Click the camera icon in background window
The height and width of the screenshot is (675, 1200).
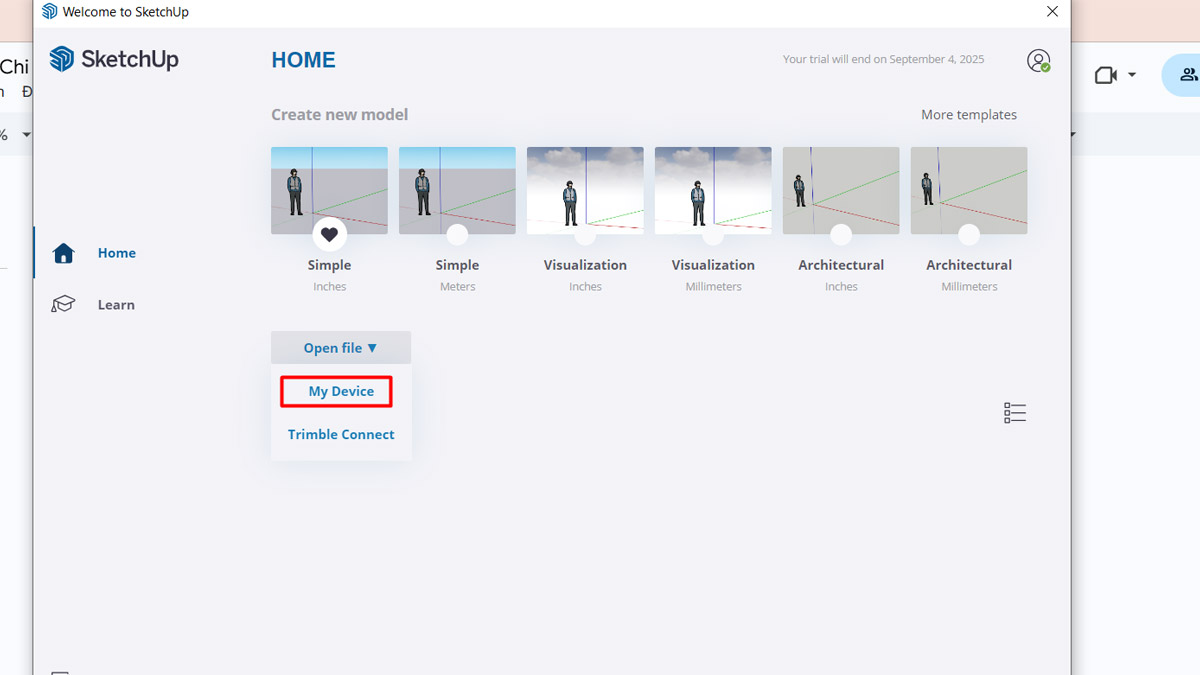coord(1105,75)
